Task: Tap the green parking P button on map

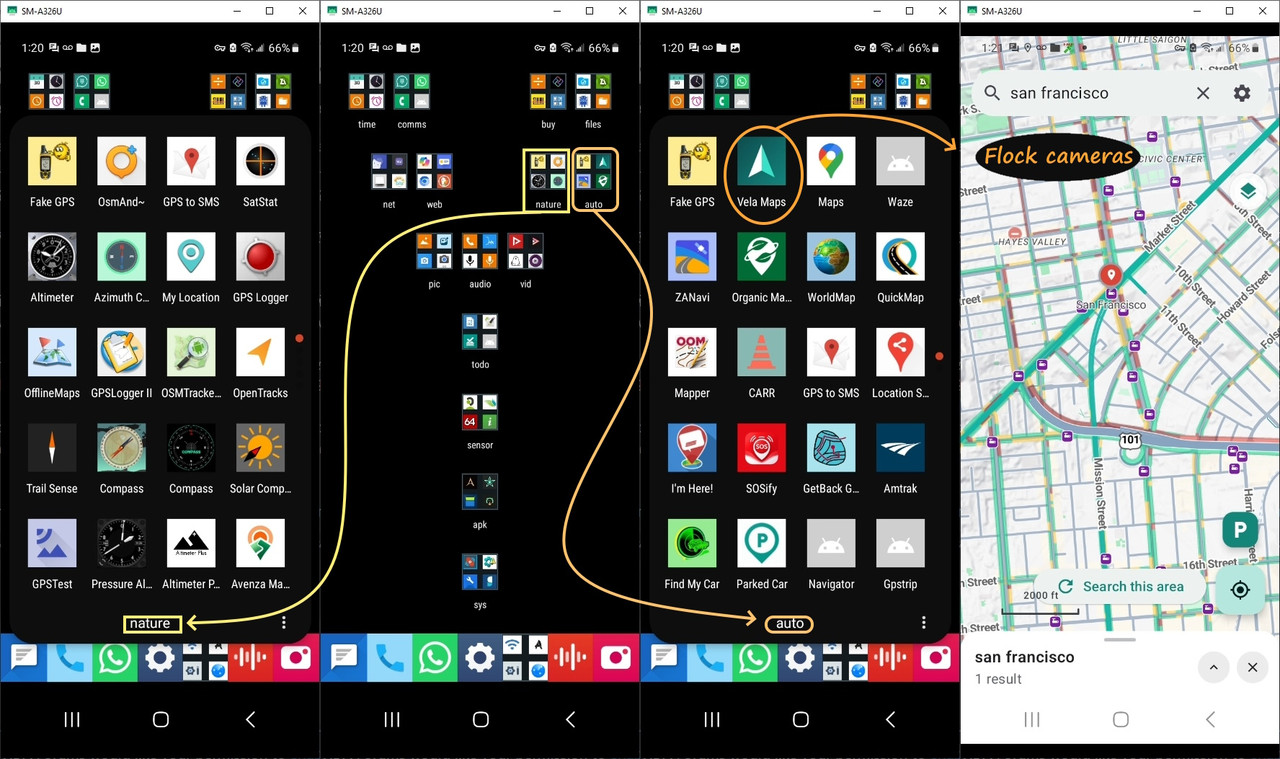Action: [1240, 530]
